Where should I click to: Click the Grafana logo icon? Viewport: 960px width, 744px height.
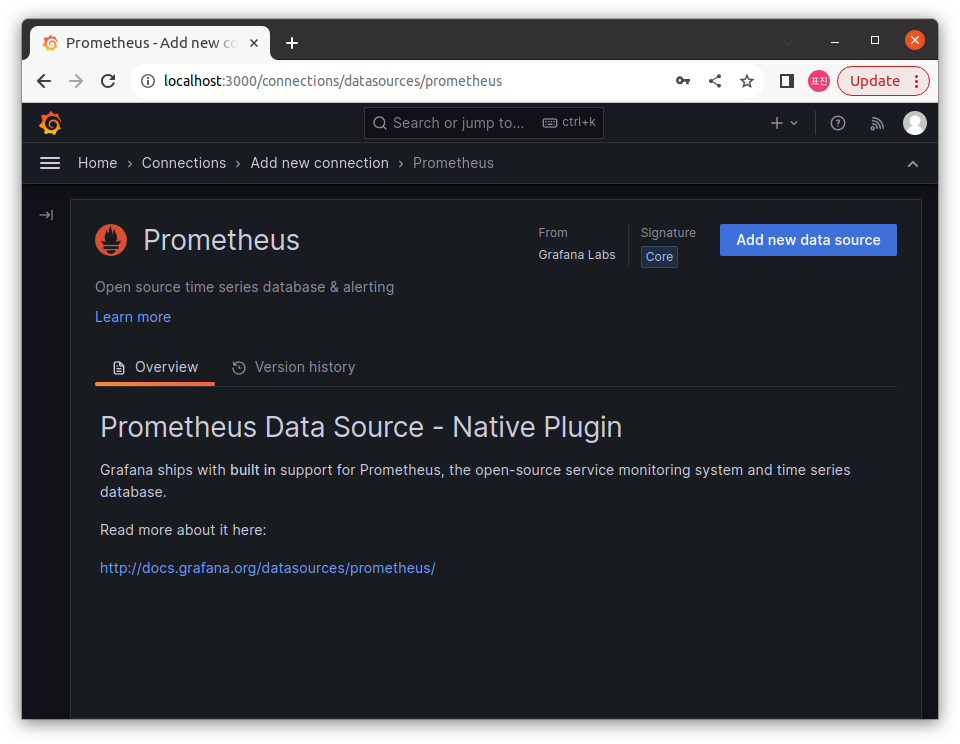click(50, 123)
